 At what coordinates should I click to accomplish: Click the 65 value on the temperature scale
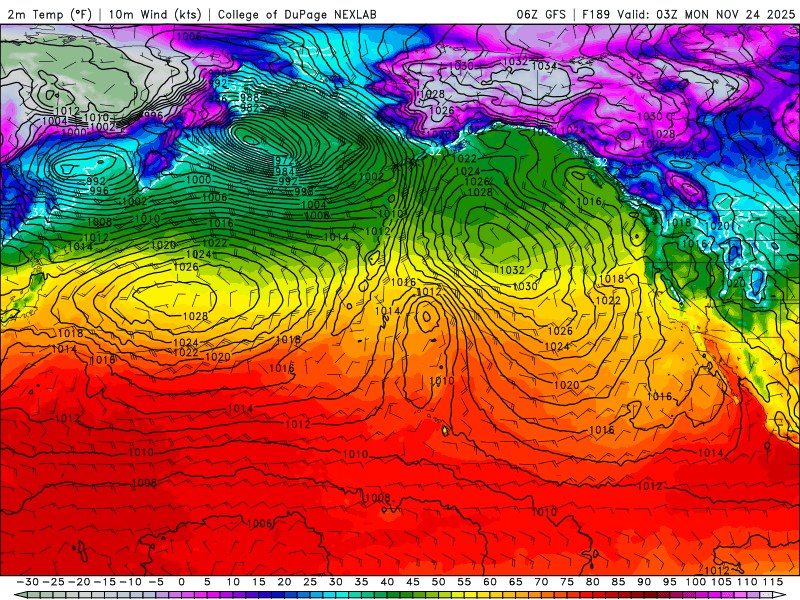click(x=515, y=582)
